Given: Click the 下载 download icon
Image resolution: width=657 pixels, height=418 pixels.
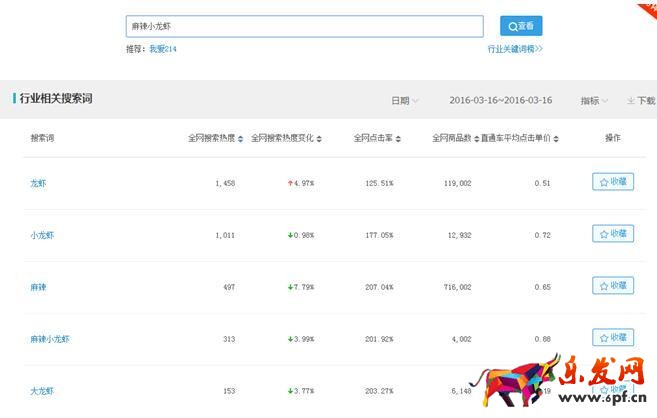Looking at the screenshot, I should 640,100.
